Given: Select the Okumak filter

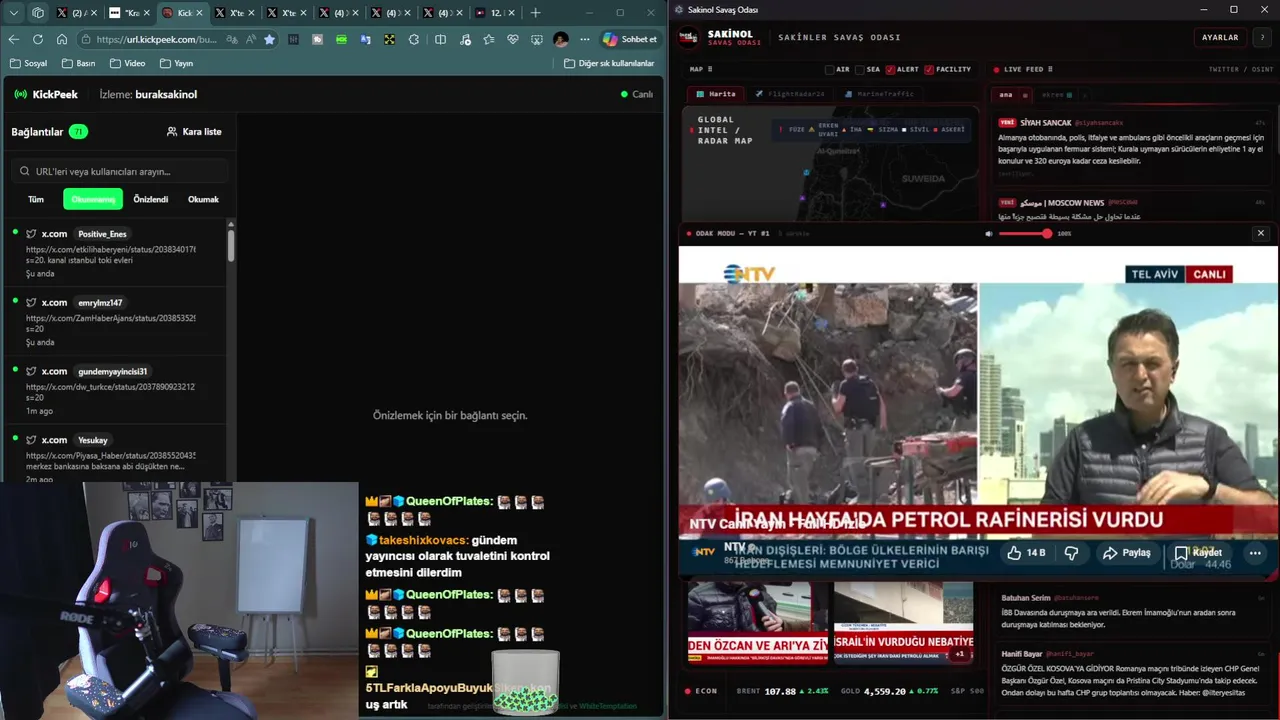Looking at the screenshot, I should pos(203,199).
